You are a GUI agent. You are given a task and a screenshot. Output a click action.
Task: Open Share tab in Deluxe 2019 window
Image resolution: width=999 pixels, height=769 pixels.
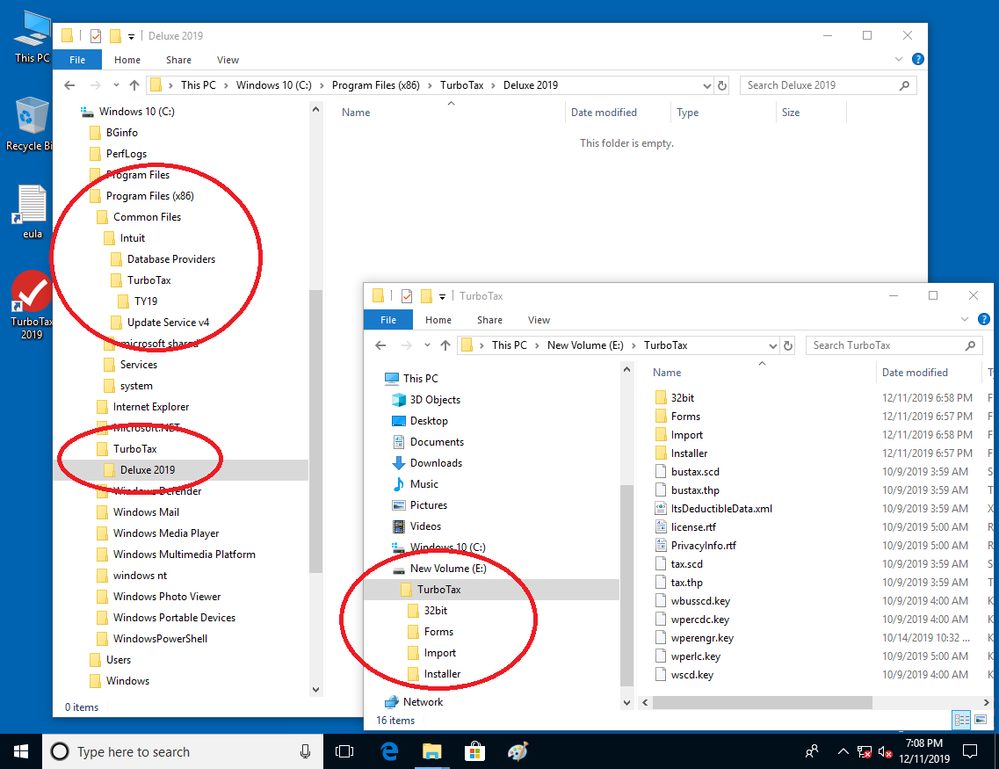tap(178, 60)
